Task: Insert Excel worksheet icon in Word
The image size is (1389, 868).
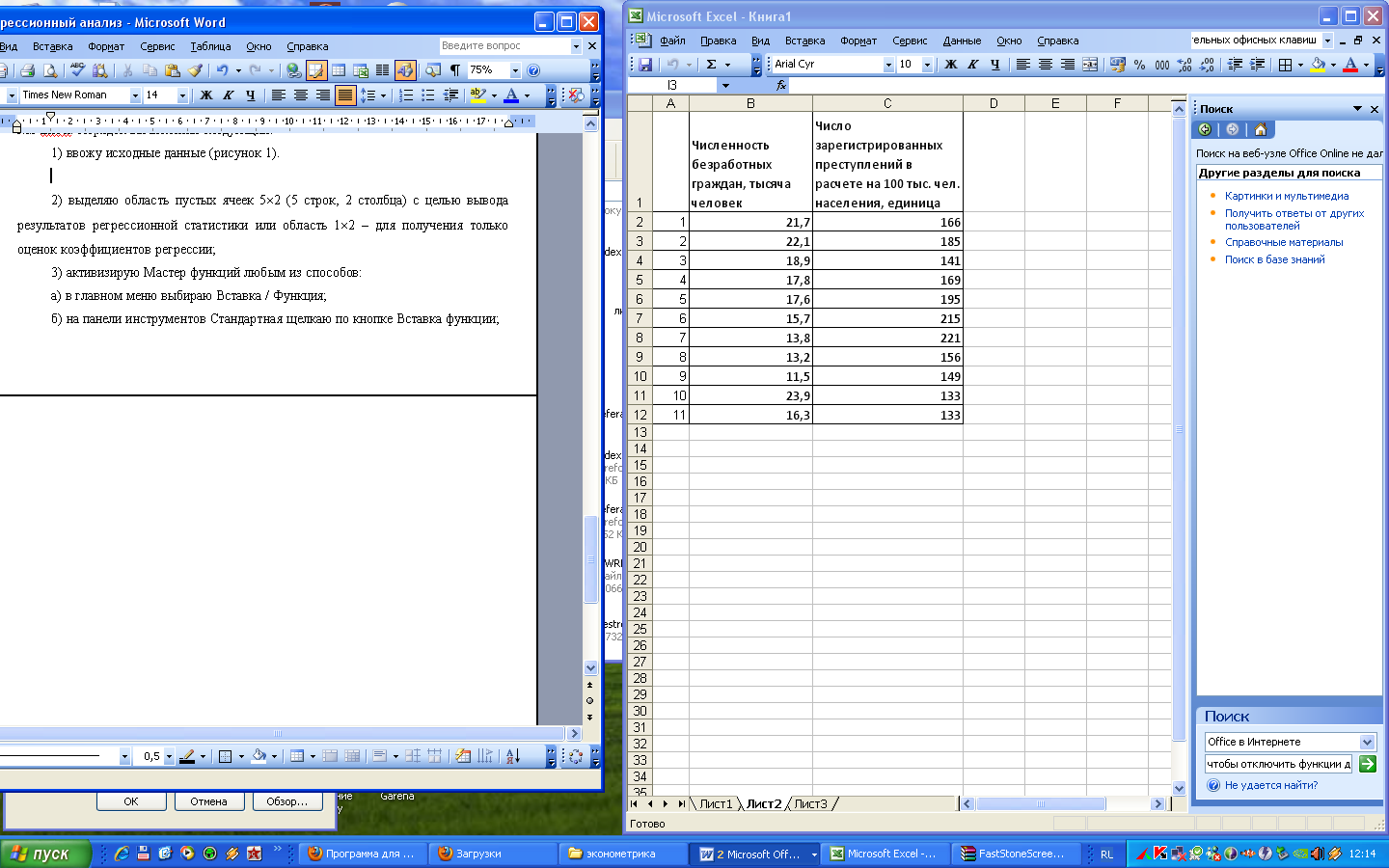Action: (361, 70)
